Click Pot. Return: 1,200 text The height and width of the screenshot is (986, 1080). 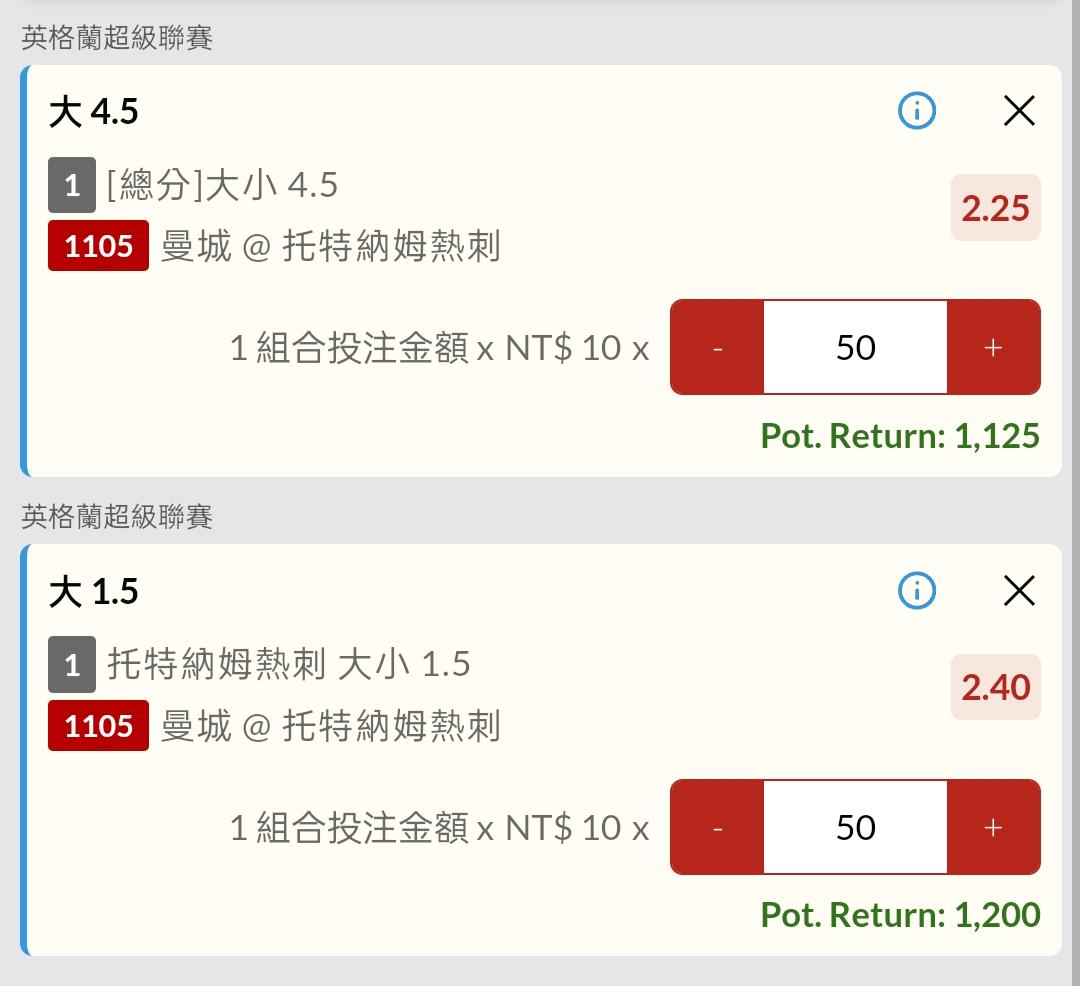900,915
